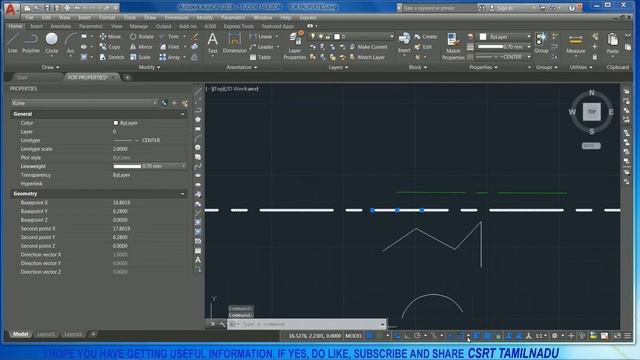The image size is (640, 360).
Task: Insert a Table
Action: (x=260, y=57)
